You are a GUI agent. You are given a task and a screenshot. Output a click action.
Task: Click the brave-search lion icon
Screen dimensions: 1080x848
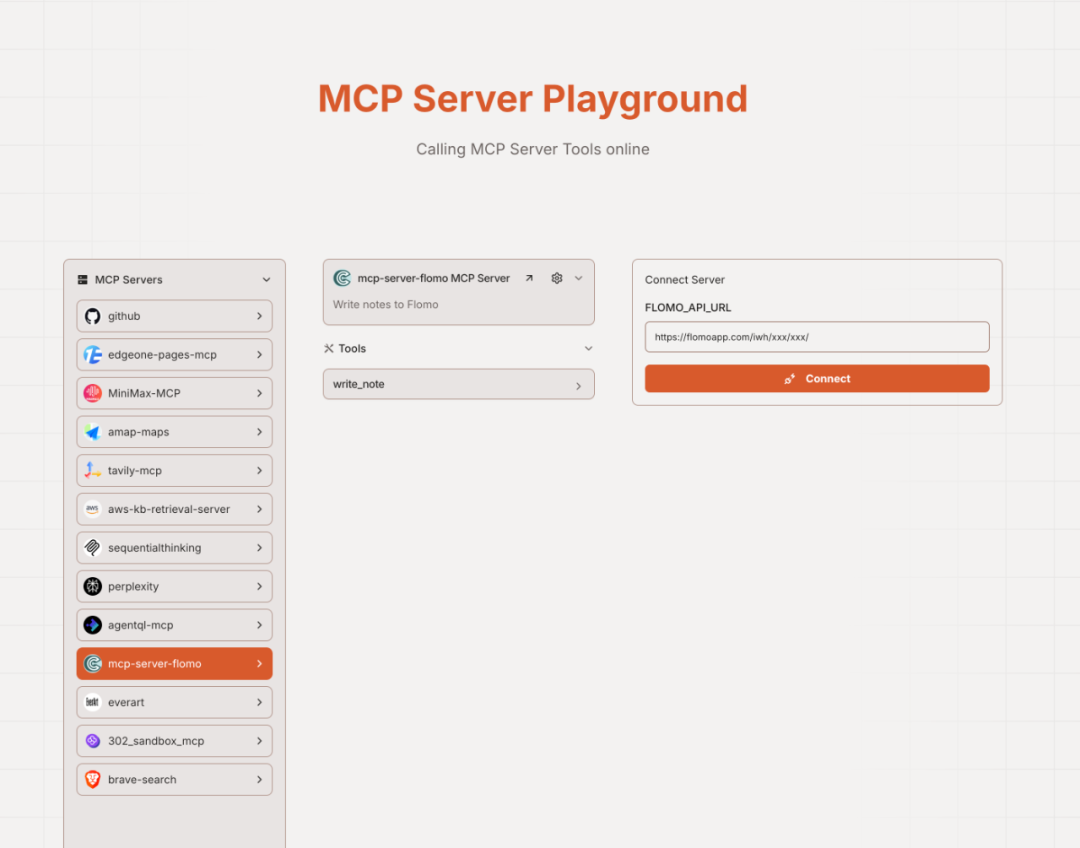click(x=92, y=779)
